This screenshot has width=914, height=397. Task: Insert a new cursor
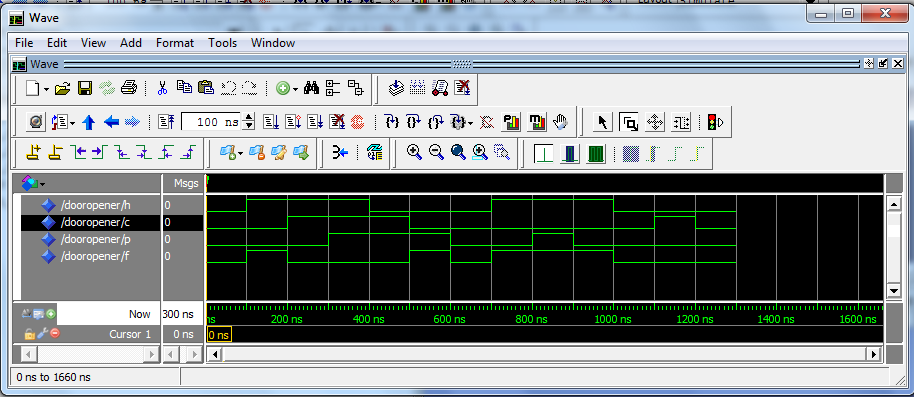pyautogui.click(x=34, y=153)
